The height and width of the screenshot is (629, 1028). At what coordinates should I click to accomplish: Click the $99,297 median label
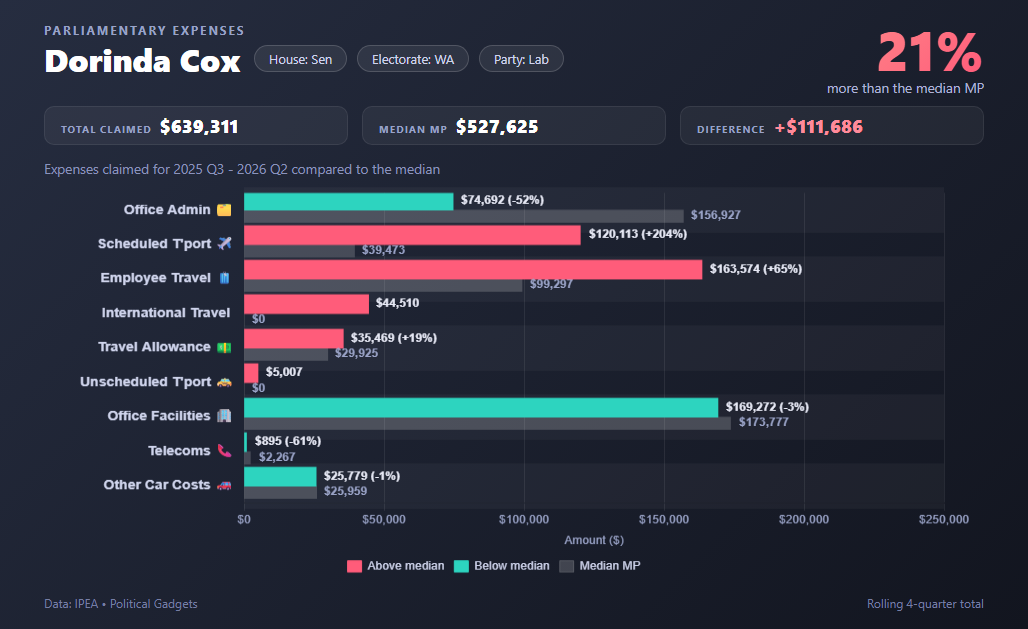click(x=551, y=284)
